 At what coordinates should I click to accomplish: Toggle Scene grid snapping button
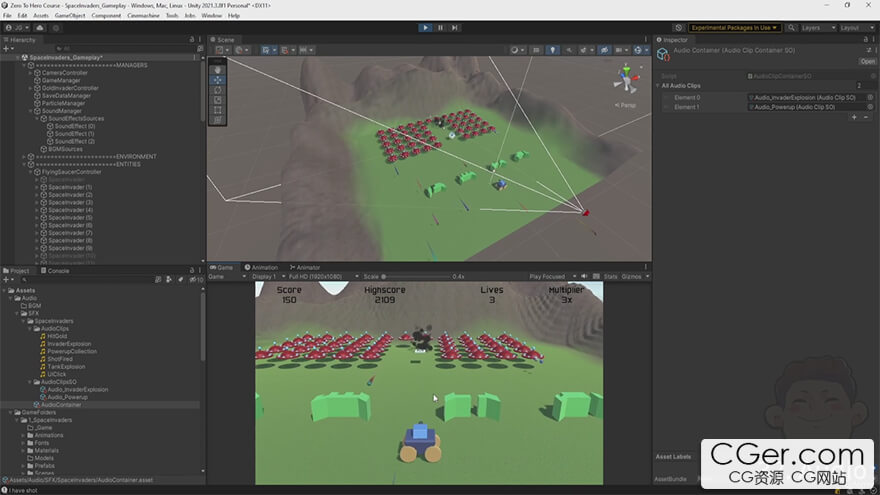click(x=287, y=50)
